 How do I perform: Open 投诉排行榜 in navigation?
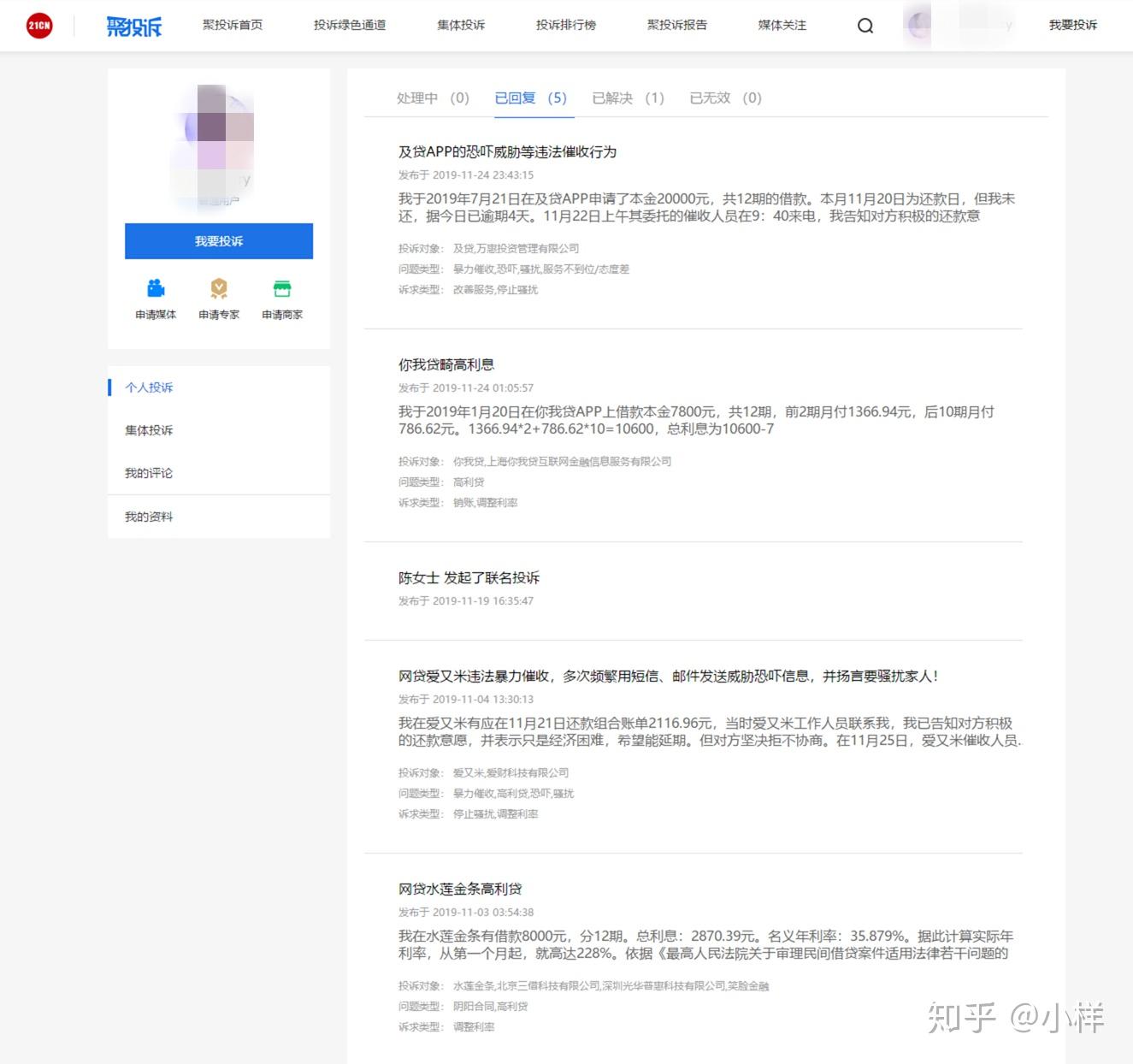point(566,26)
